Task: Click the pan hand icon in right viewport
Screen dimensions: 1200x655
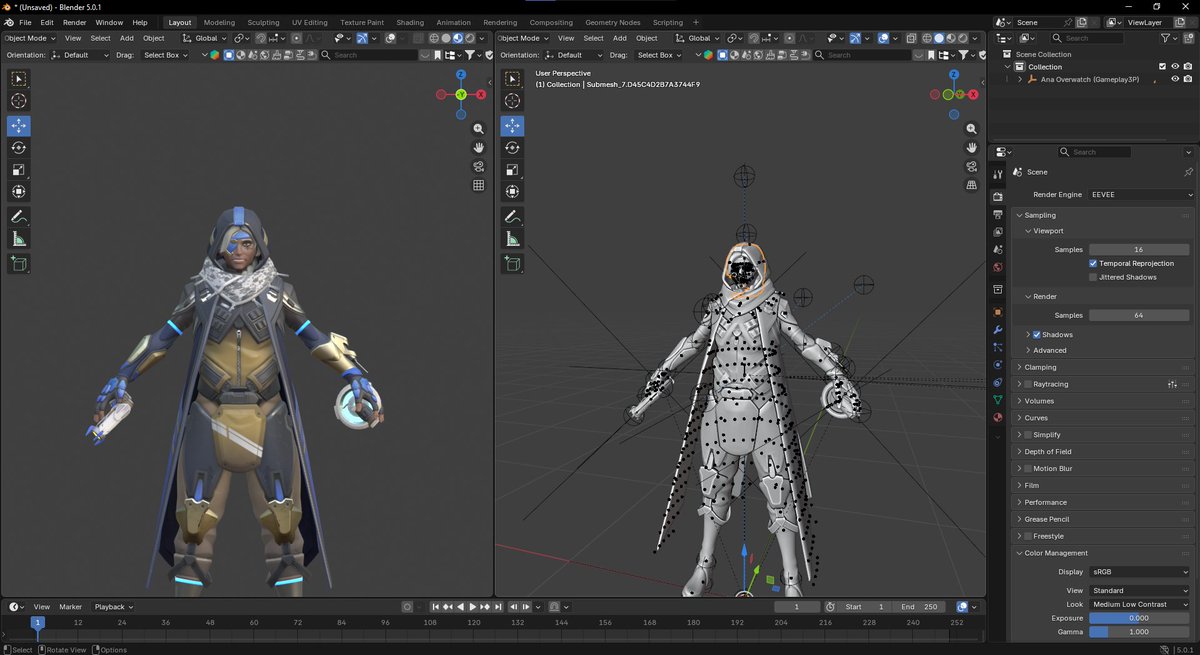Action: tap(971, 147)
